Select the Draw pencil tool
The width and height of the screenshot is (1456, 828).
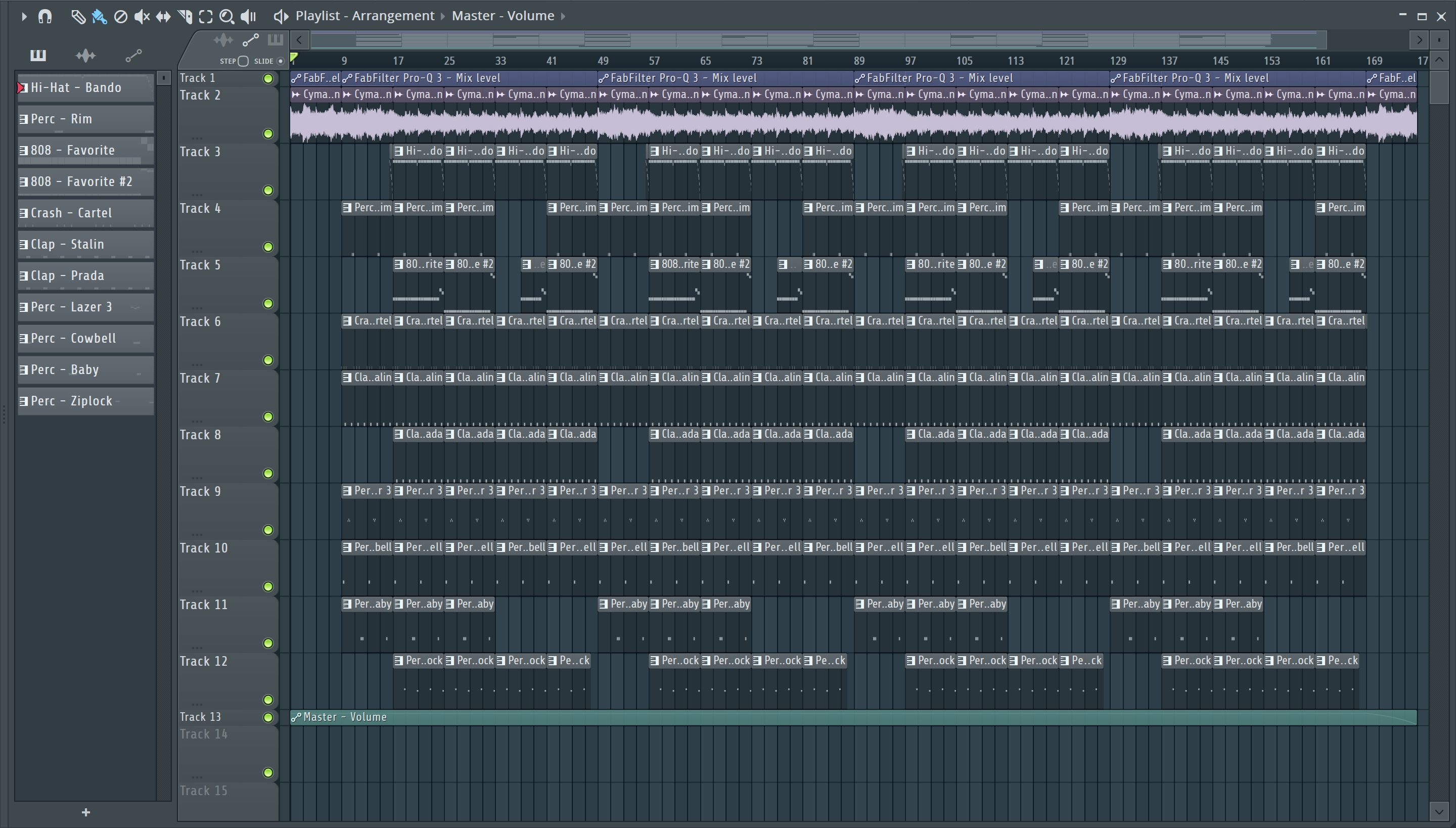point(78,17)
